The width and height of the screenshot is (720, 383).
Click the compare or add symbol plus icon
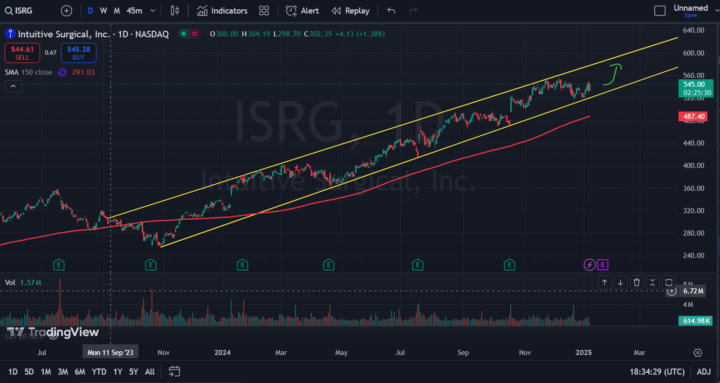(x=67, y=11)
